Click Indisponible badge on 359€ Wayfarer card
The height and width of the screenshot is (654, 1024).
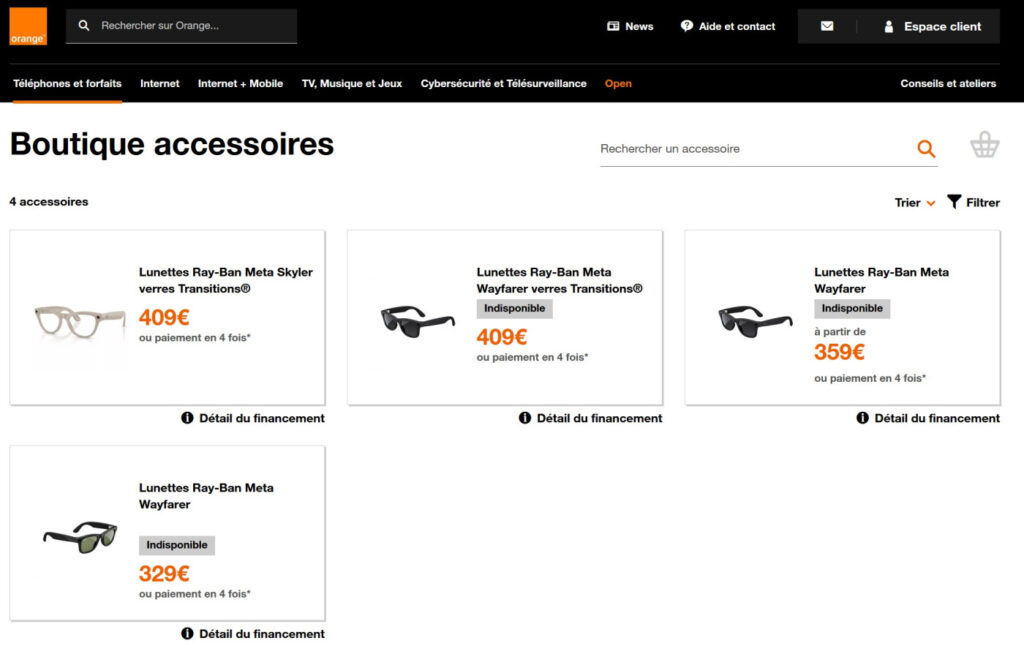[852, 308]
